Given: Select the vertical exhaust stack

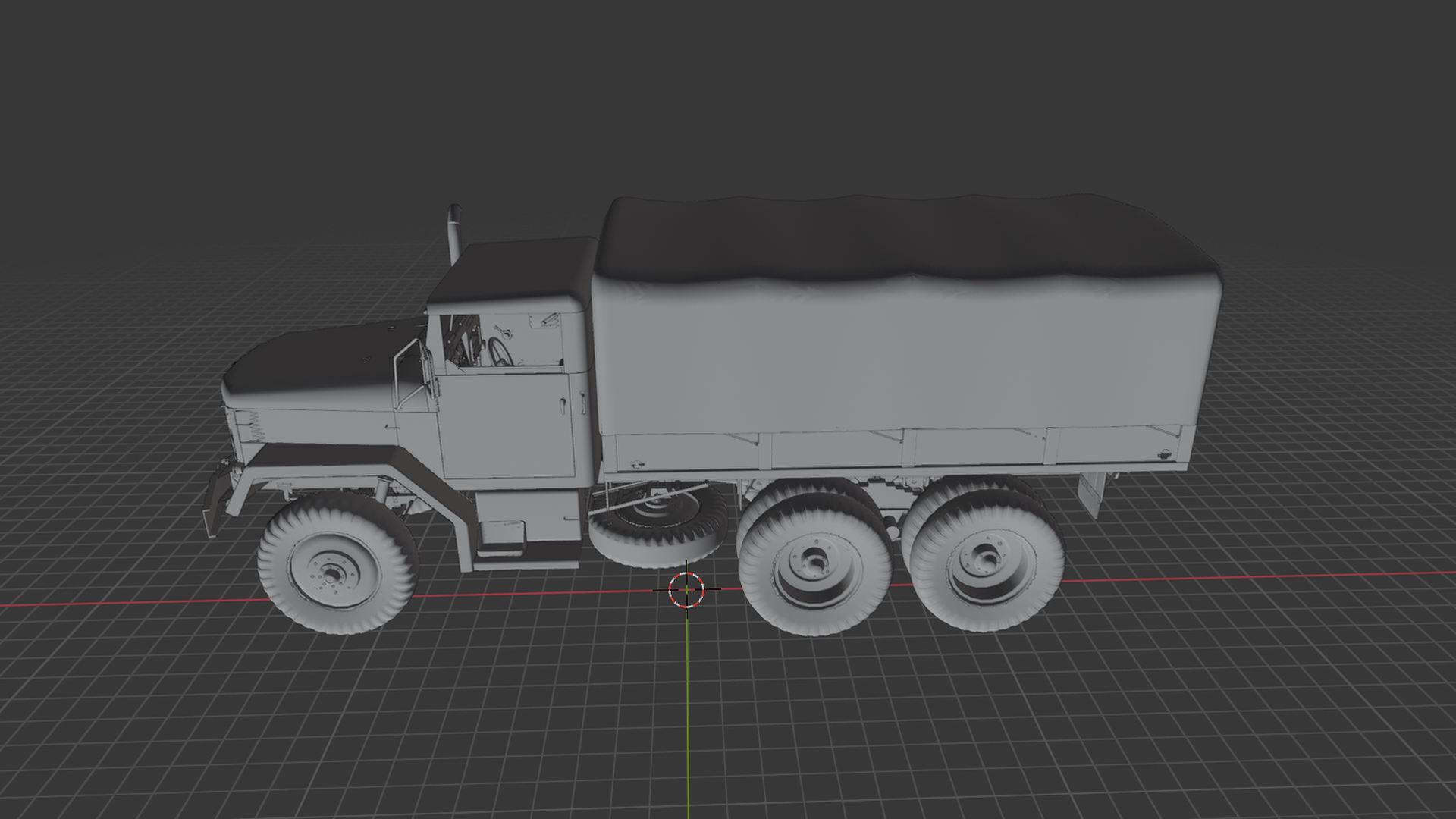Looking at the screenshot, I should [x=455, y=234].
